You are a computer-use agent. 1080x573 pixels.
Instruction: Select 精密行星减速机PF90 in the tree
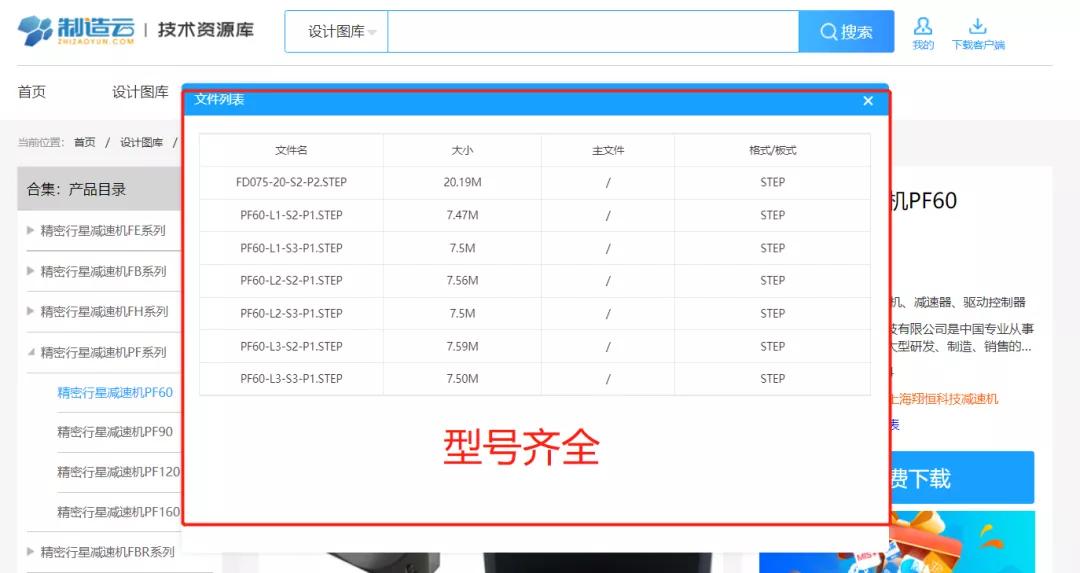(x=115, y=432)
